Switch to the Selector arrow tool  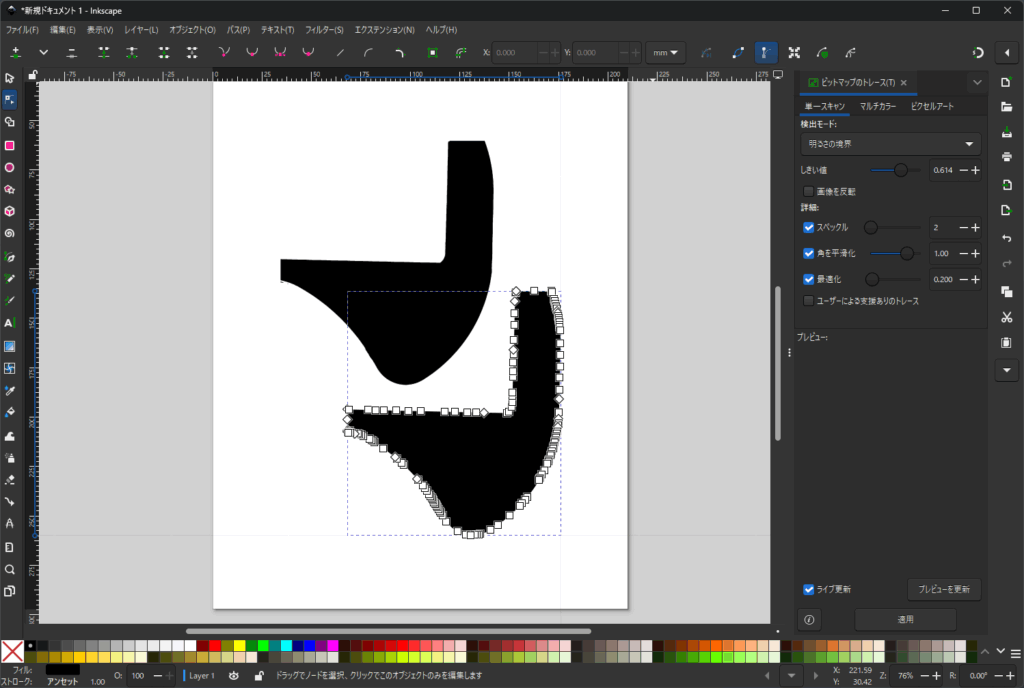10,78
